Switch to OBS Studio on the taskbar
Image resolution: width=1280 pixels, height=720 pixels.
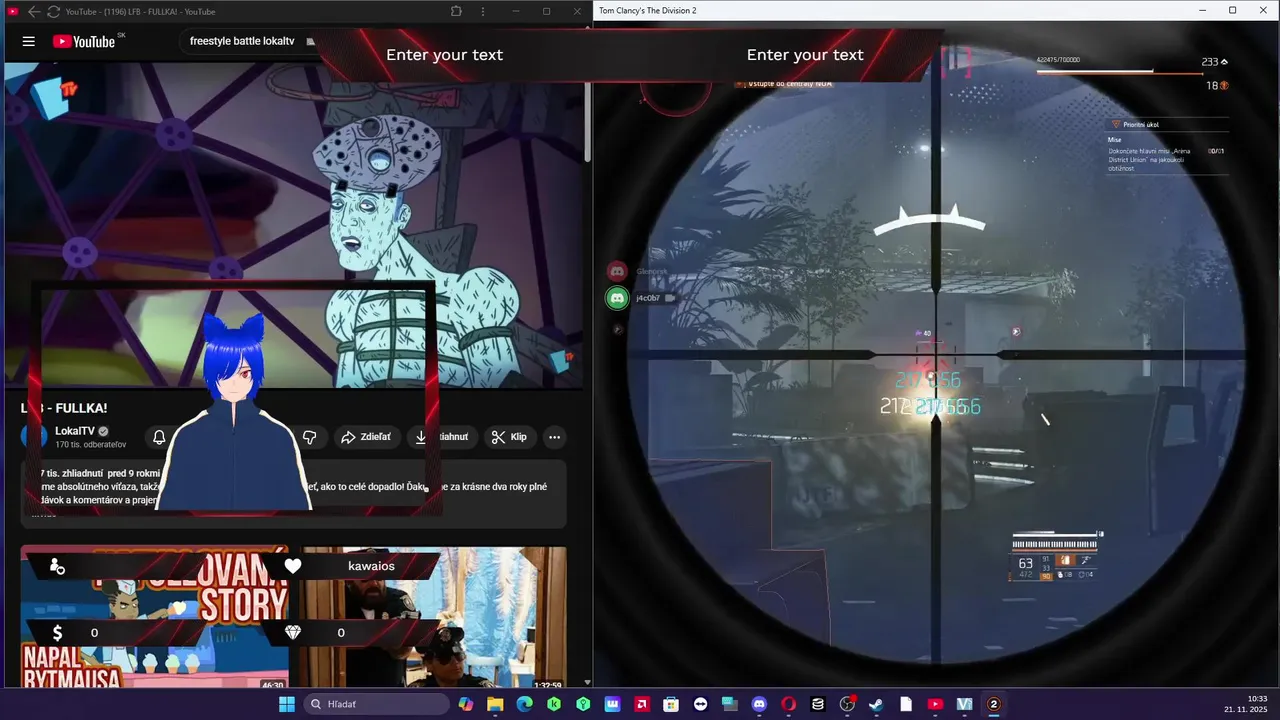click(847, 704)
